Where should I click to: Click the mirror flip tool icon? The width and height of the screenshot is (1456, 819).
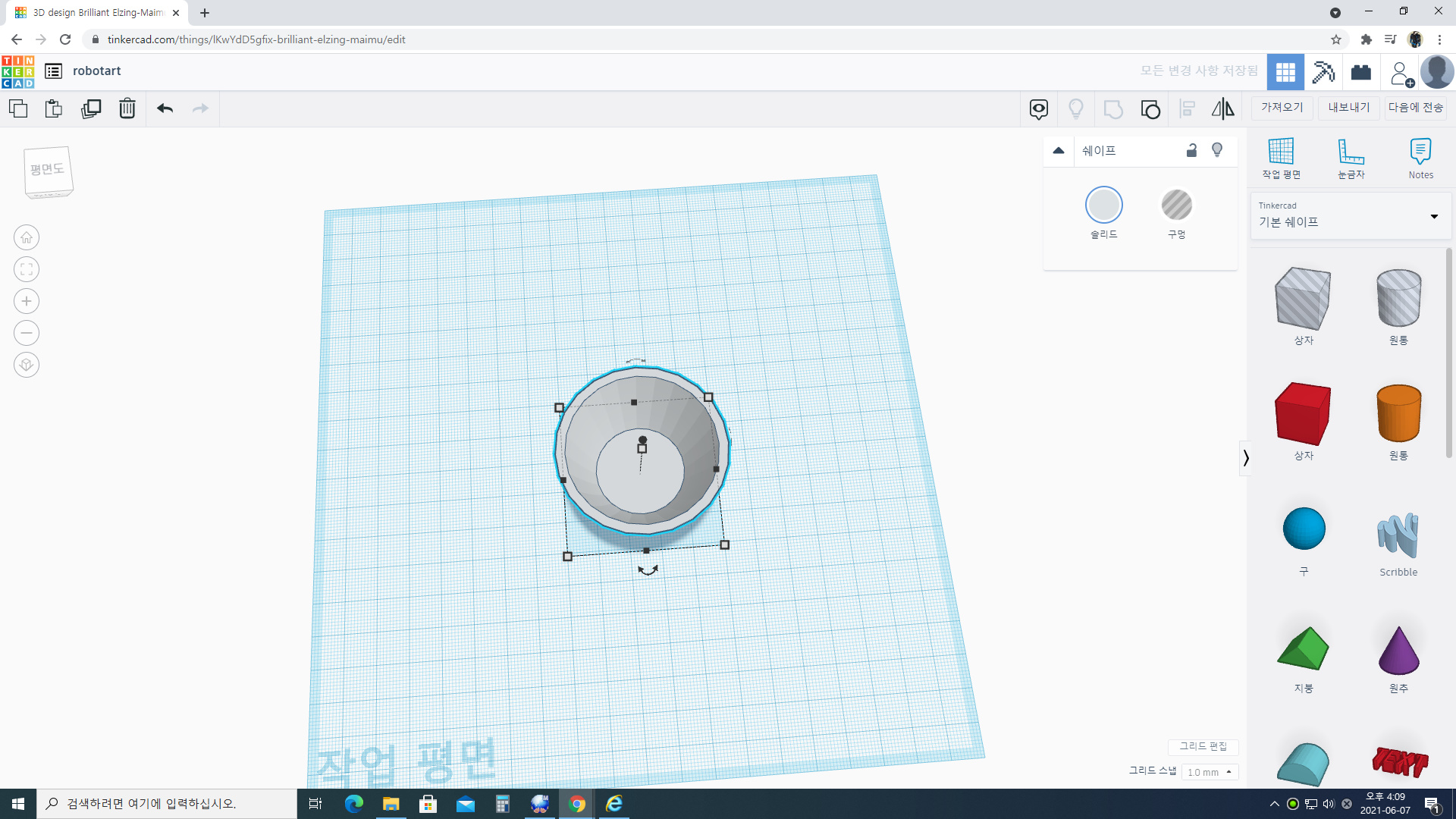1222,109
